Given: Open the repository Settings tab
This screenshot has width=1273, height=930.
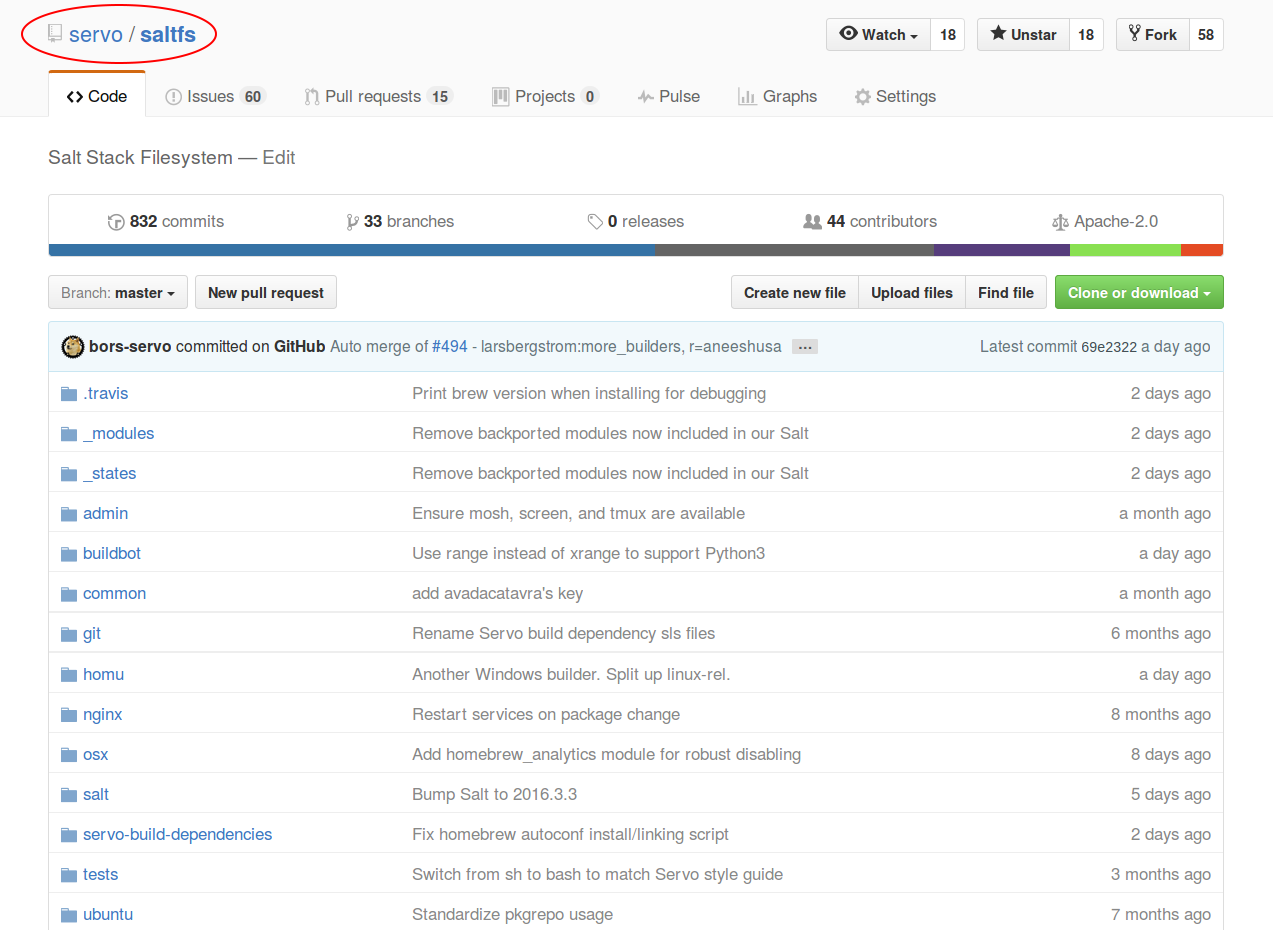Looking at the screenshot, I should tap(895, 97).
